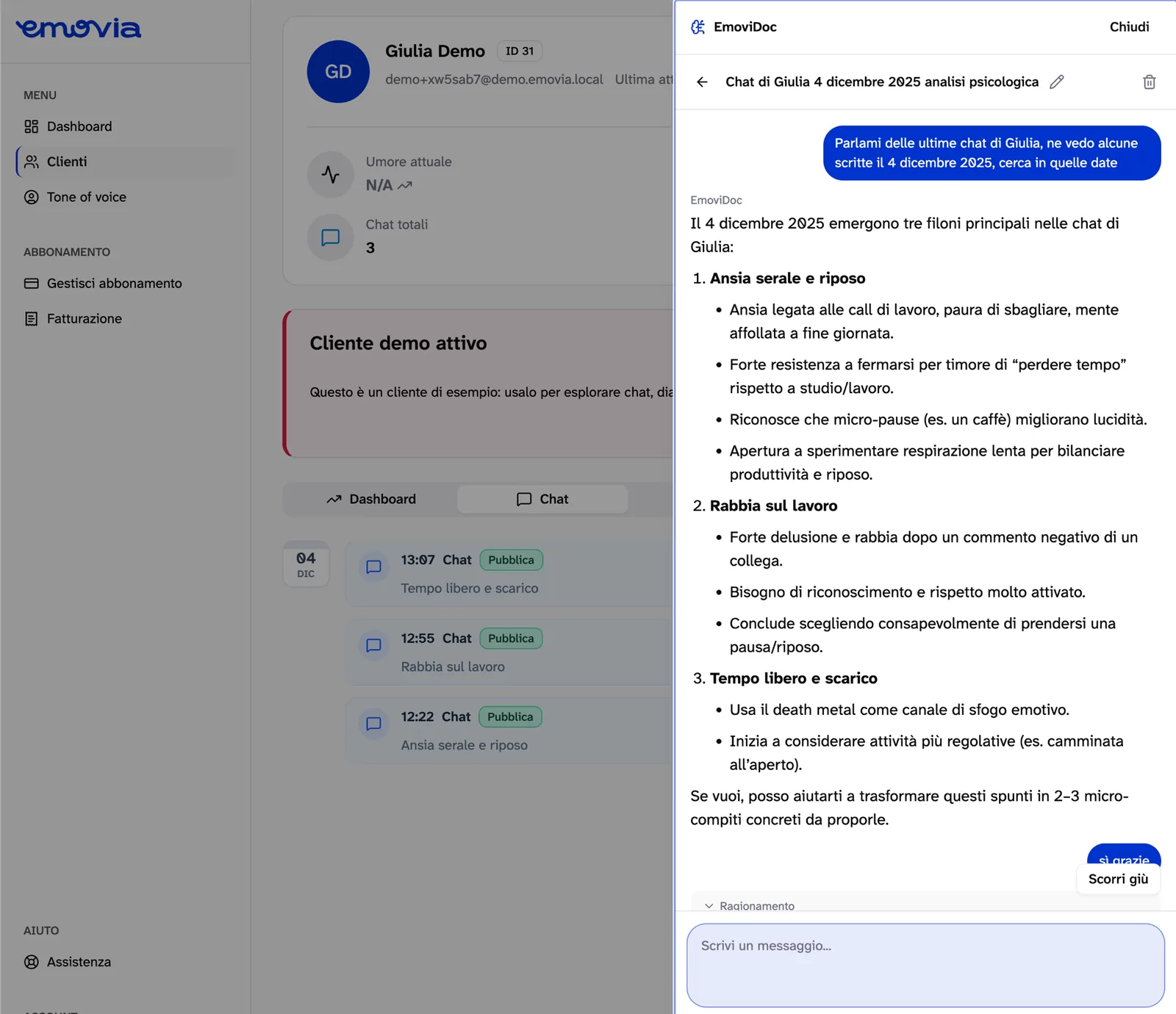The height and width of the screenshot is (1014, 1176).
Task: Click the 04 DIC date marker
Action: coord(306,564)
